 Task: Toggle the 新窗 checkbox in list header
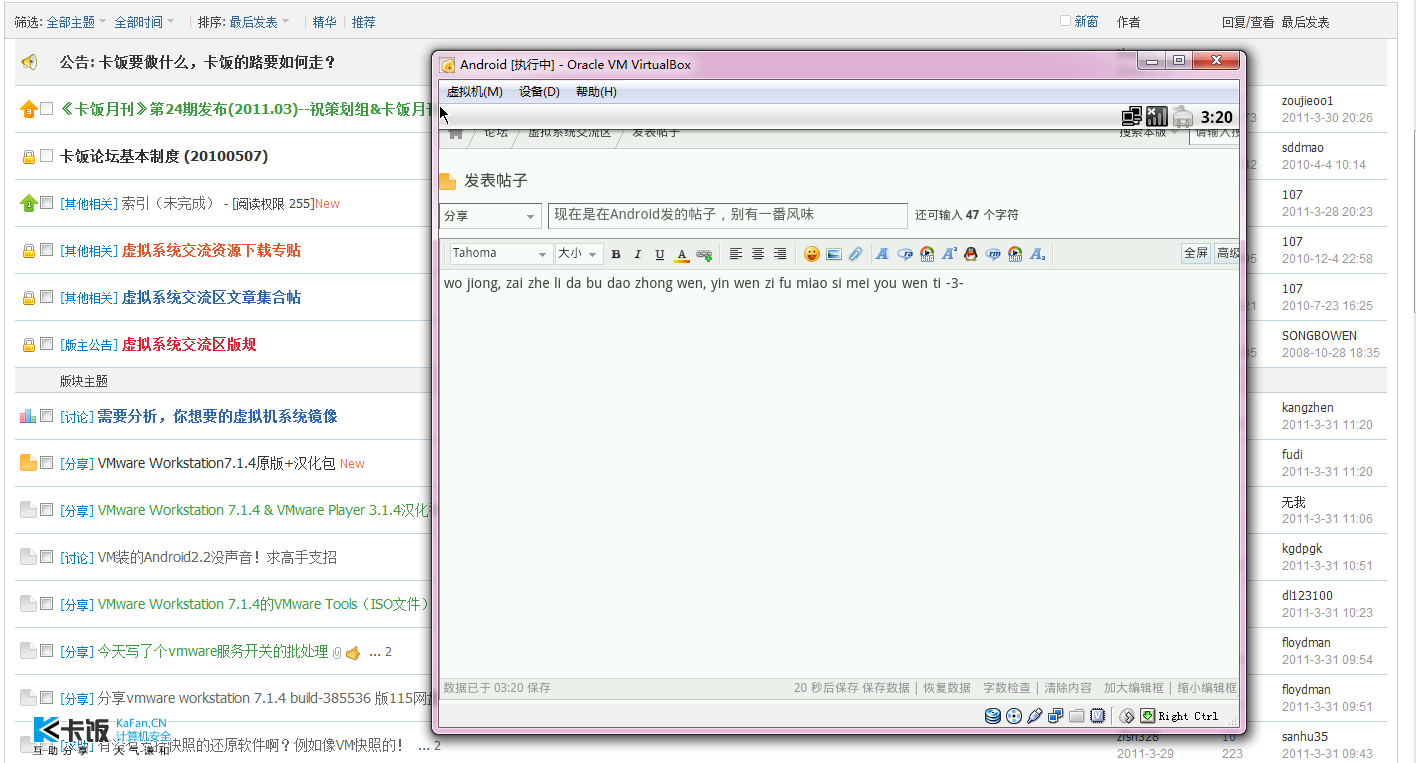pos(1066,21)
